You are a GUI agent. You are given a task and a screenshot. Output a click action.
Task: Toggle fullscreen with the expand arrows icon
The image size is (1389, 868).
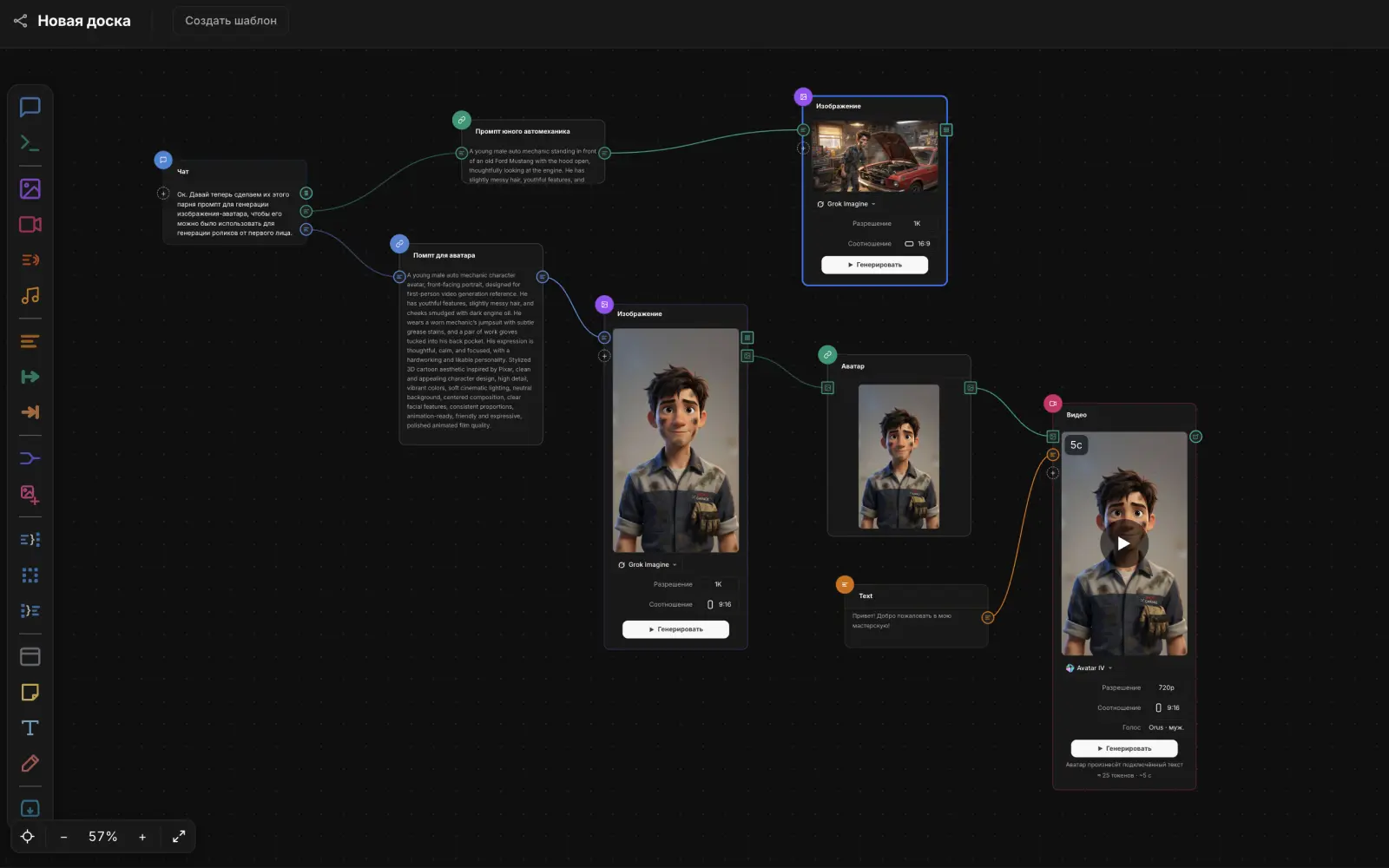click(179, 837)
